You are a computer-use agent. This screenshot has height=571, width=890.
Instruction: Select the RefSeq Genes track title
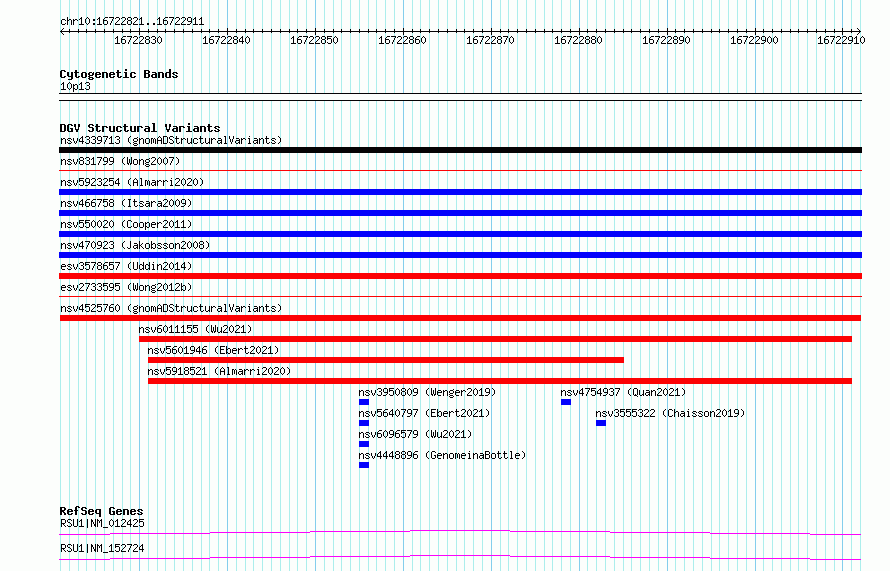coord(101,511)
